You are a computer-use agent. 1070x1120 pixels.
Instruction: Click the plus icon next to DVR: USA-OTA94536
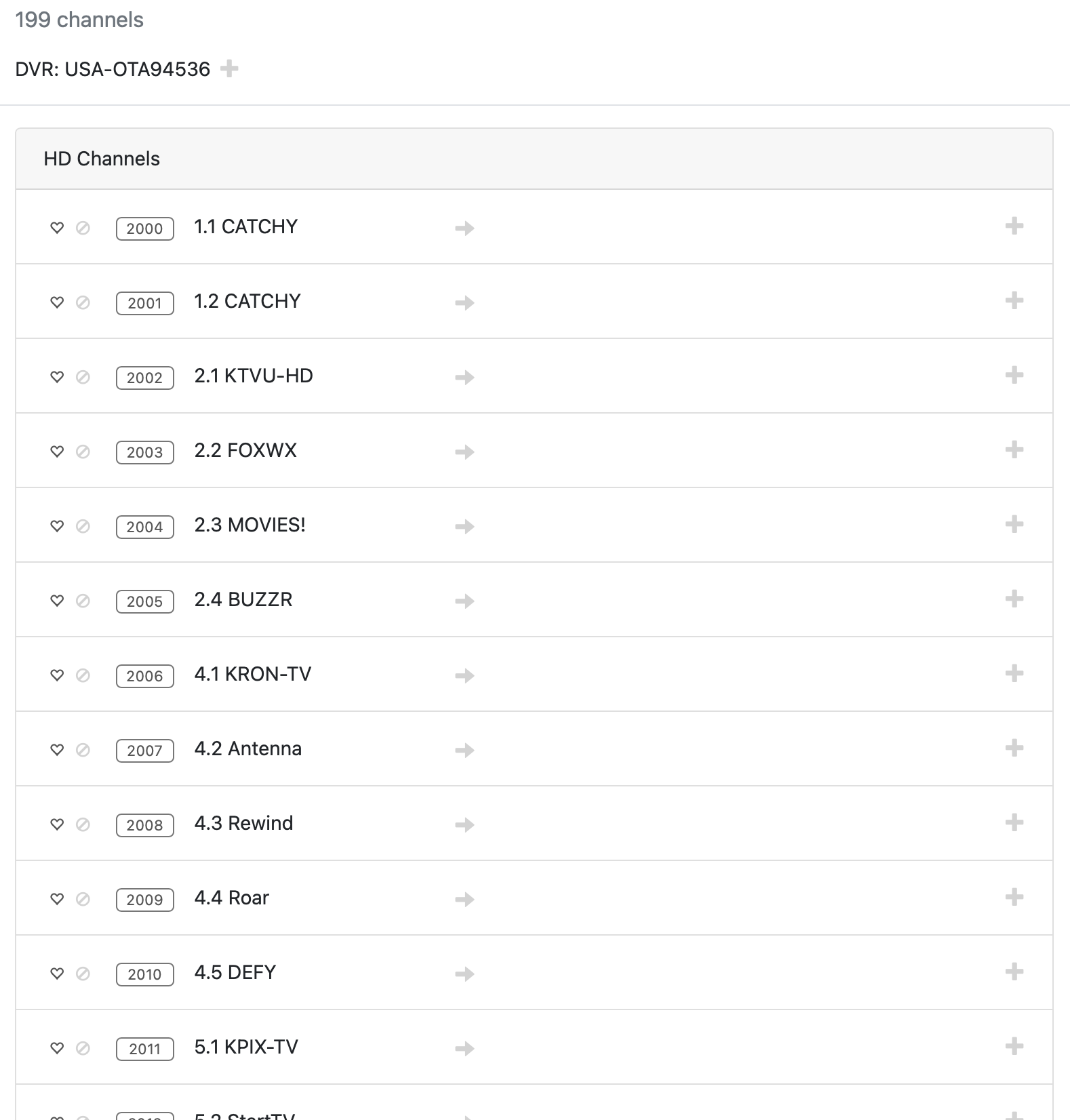point(229,68)
